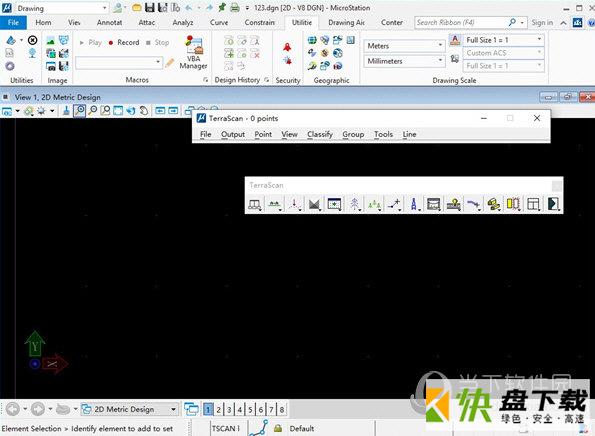Expand the Macros group dialog launcher
The image size is (595, 436).
point(205,80)
